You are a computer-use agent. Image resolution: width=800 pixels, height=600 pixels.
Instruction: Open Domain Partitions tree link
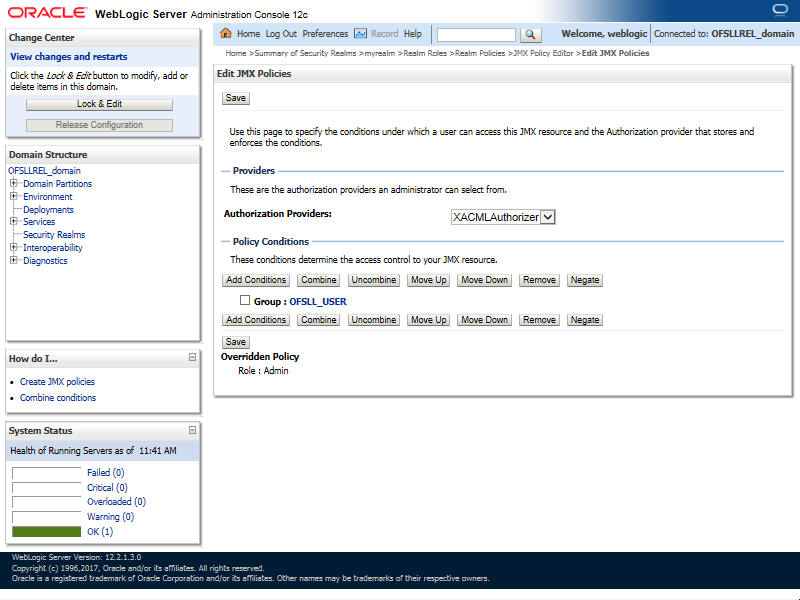click(x=58, y=184)
